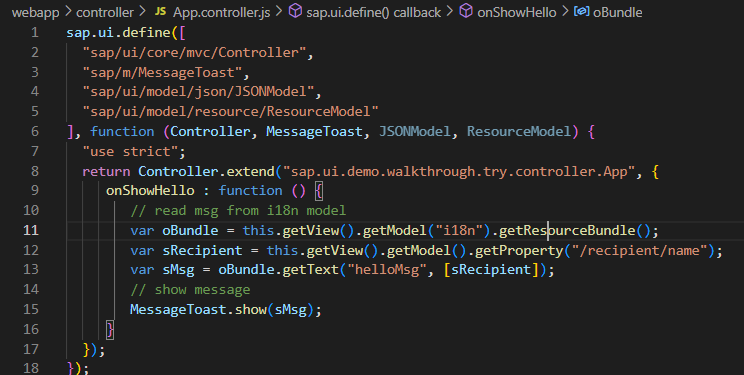Screen dimensions: 744x375
Task: Click the JS file icon in breadcrumb
Action: coord(160,11)
